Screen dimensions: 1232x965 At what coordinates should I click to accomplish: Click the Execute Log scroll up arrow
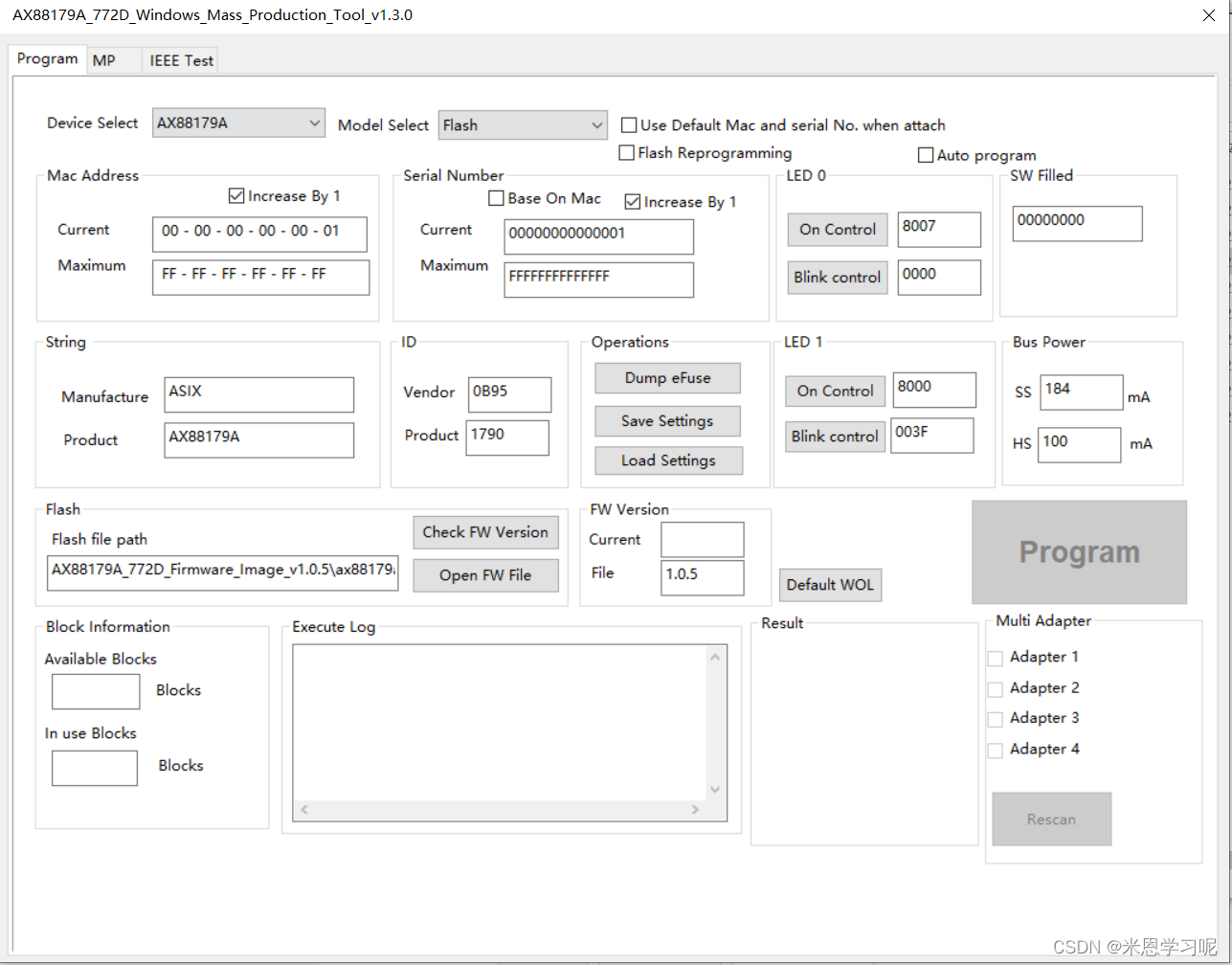(x=715, y=657)
